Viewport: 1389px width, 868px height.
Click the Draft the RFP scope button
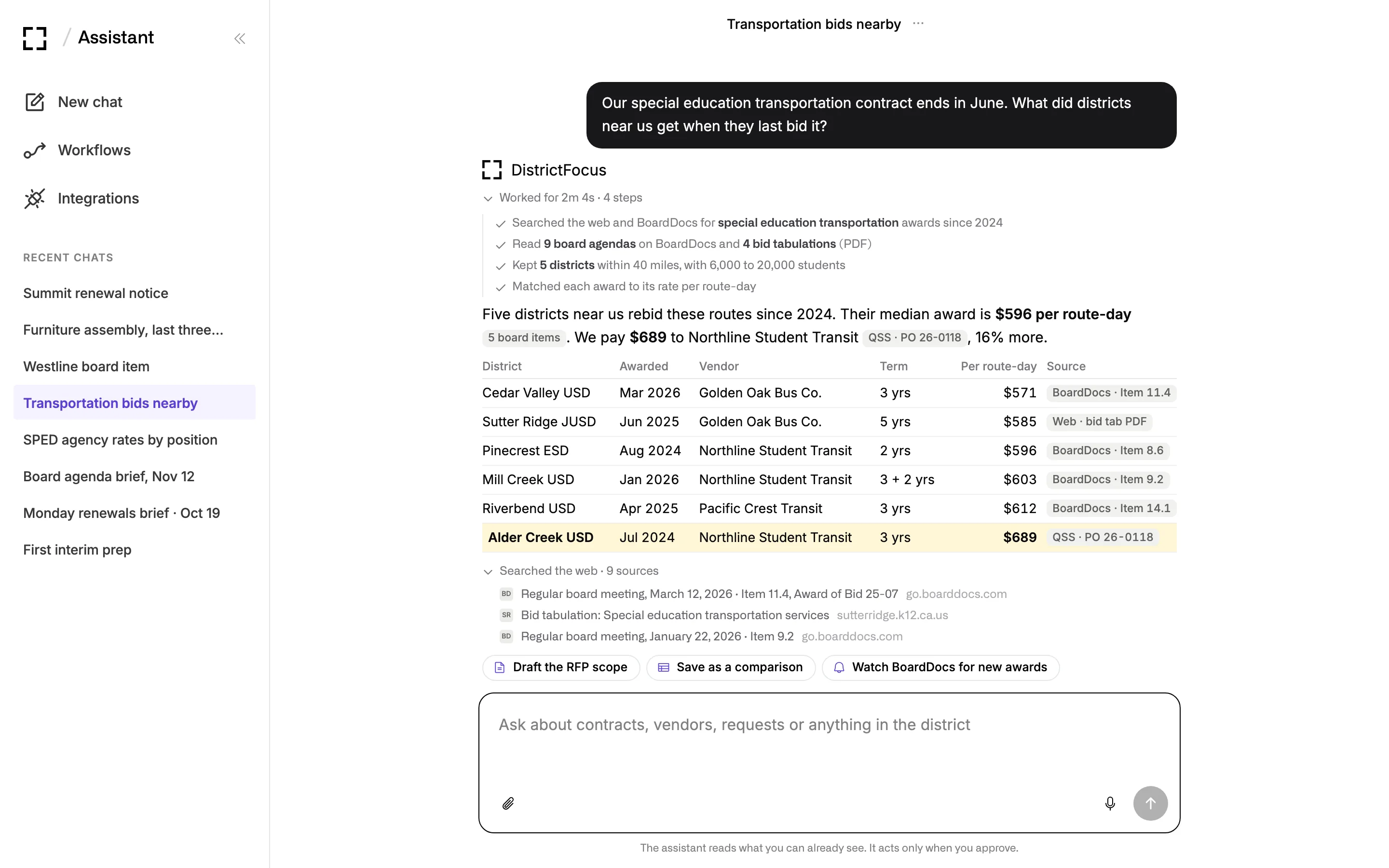[x=561, y=668]
